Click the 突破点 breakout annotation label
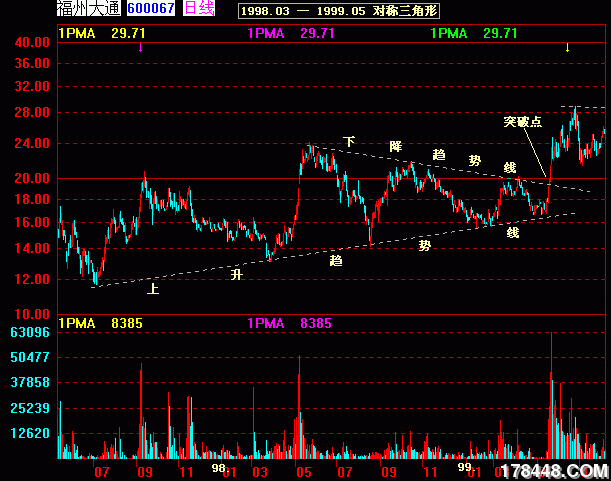 pyautogui.click(x=522, y=122)
